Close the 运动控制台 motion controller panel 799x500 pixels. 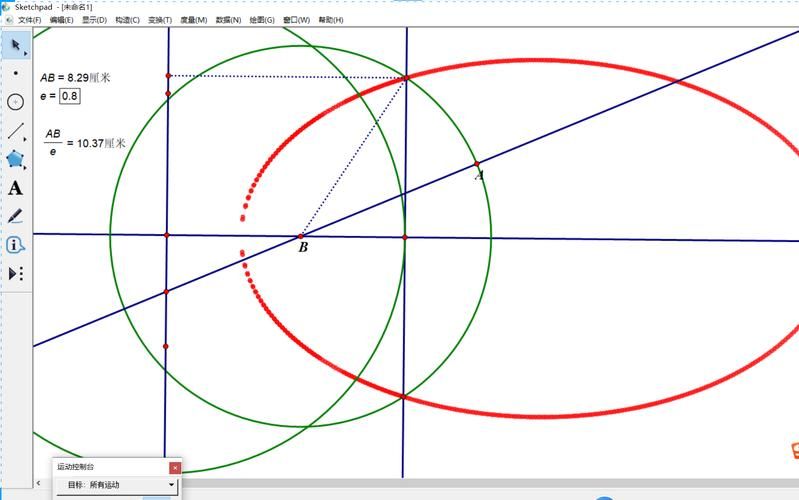tap(175, 467)
